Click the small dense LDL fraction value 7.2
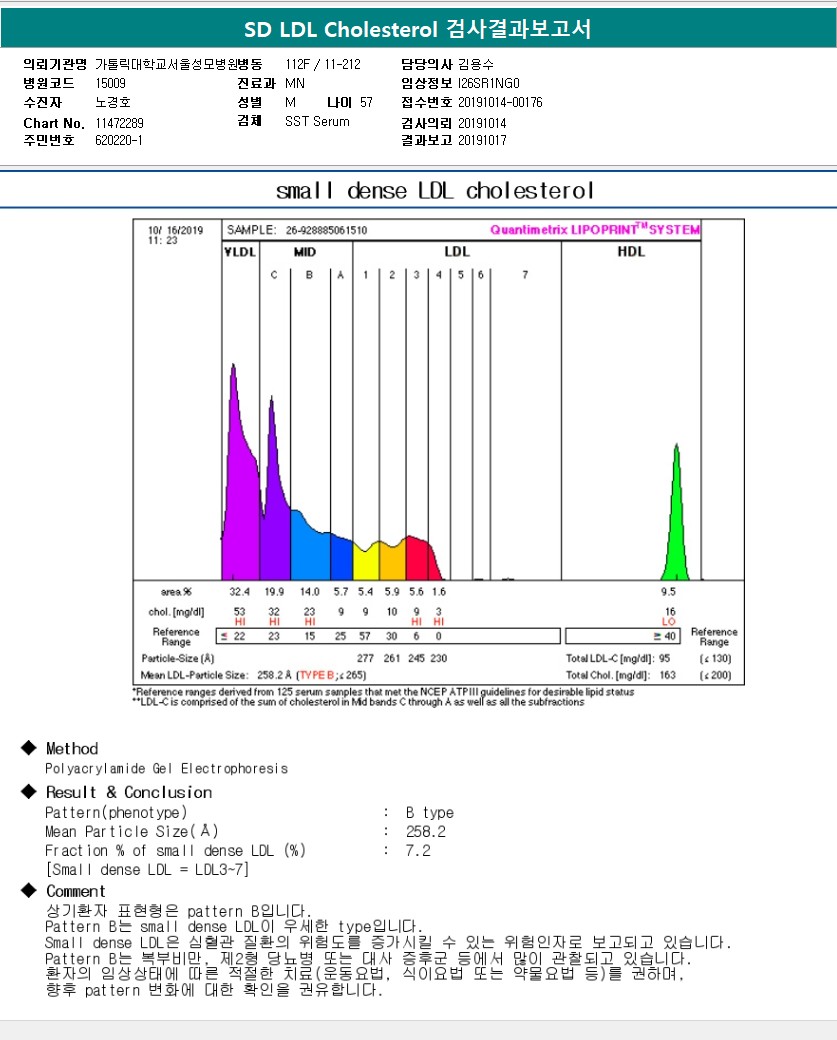The height and width of the screenshot is (1040, 837). tap(418, 850)
